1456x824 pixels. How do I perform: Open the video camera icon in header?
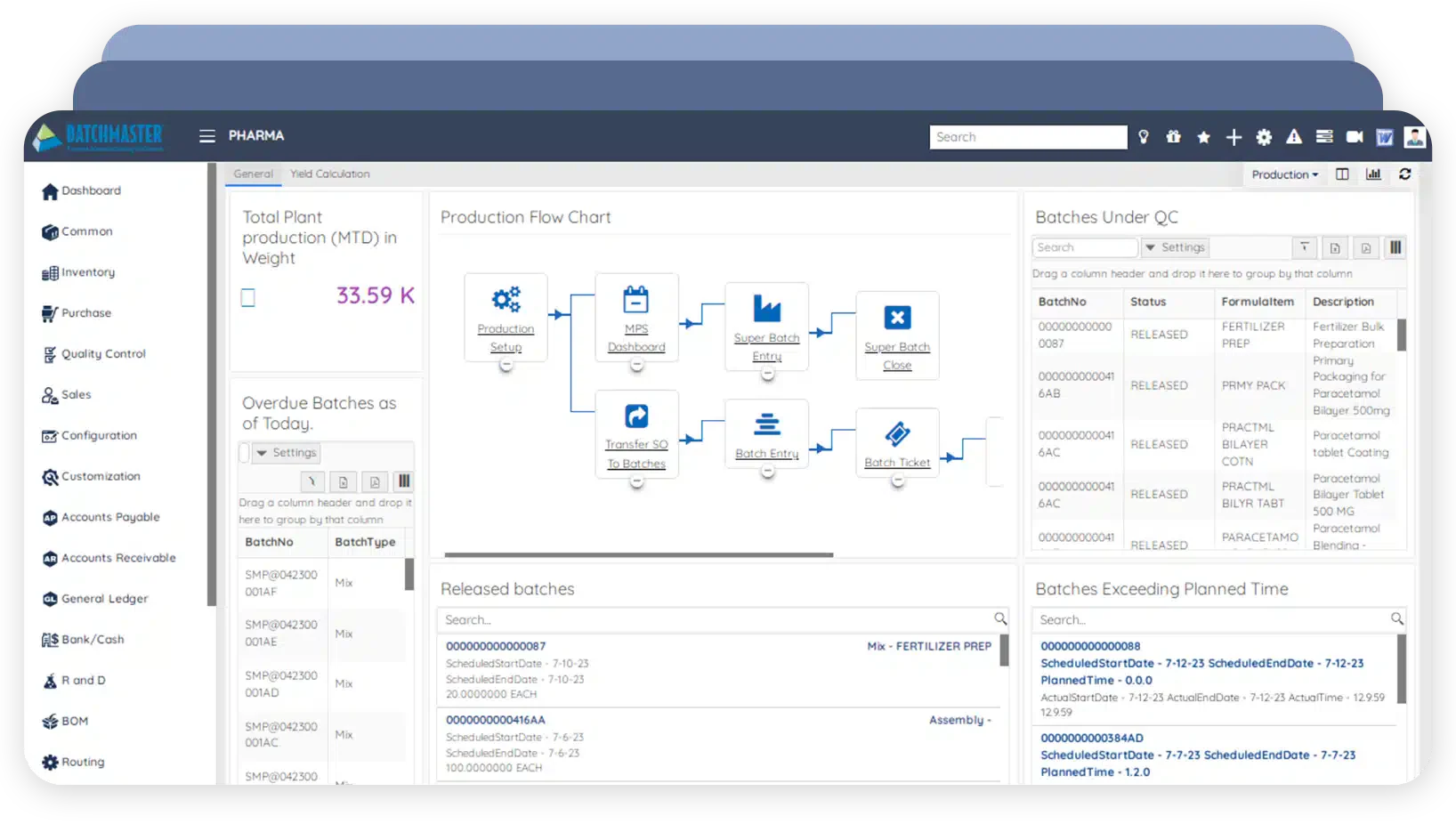(1355, 136)
